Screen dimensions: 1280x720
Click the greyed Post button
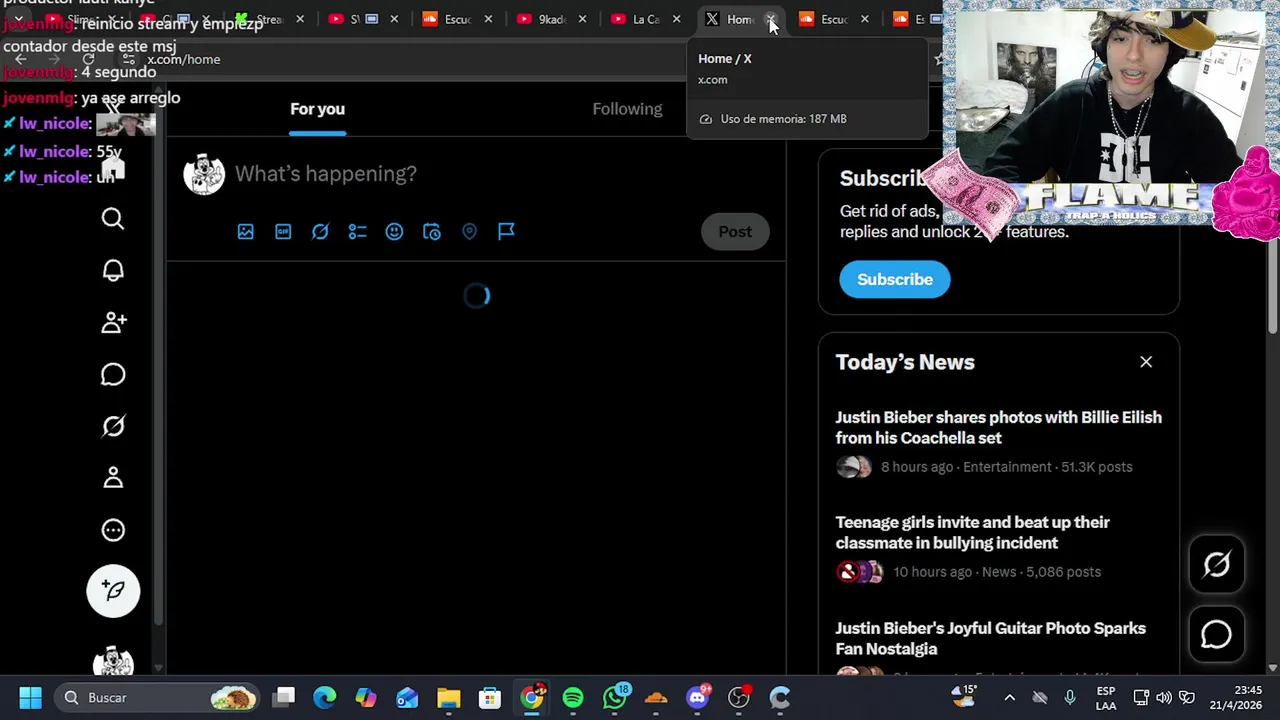point(735,231)
